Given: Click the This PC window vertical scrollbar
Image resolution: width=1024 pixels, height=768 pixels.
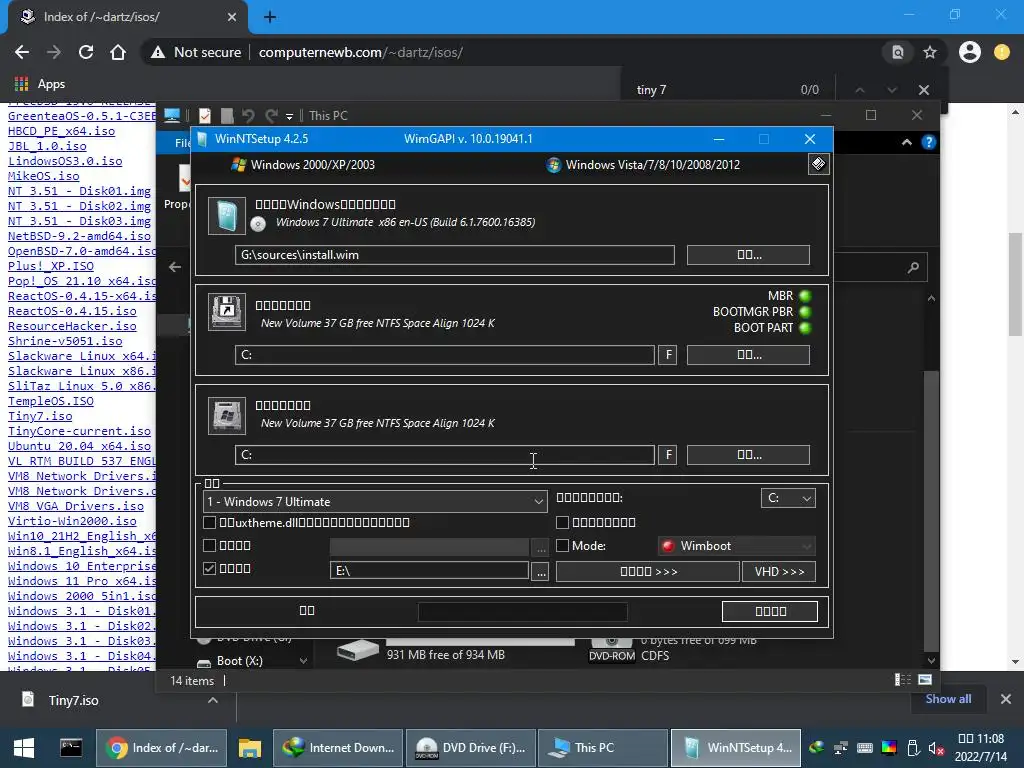Looking at the screenshot, I should [x=931, y=509].
